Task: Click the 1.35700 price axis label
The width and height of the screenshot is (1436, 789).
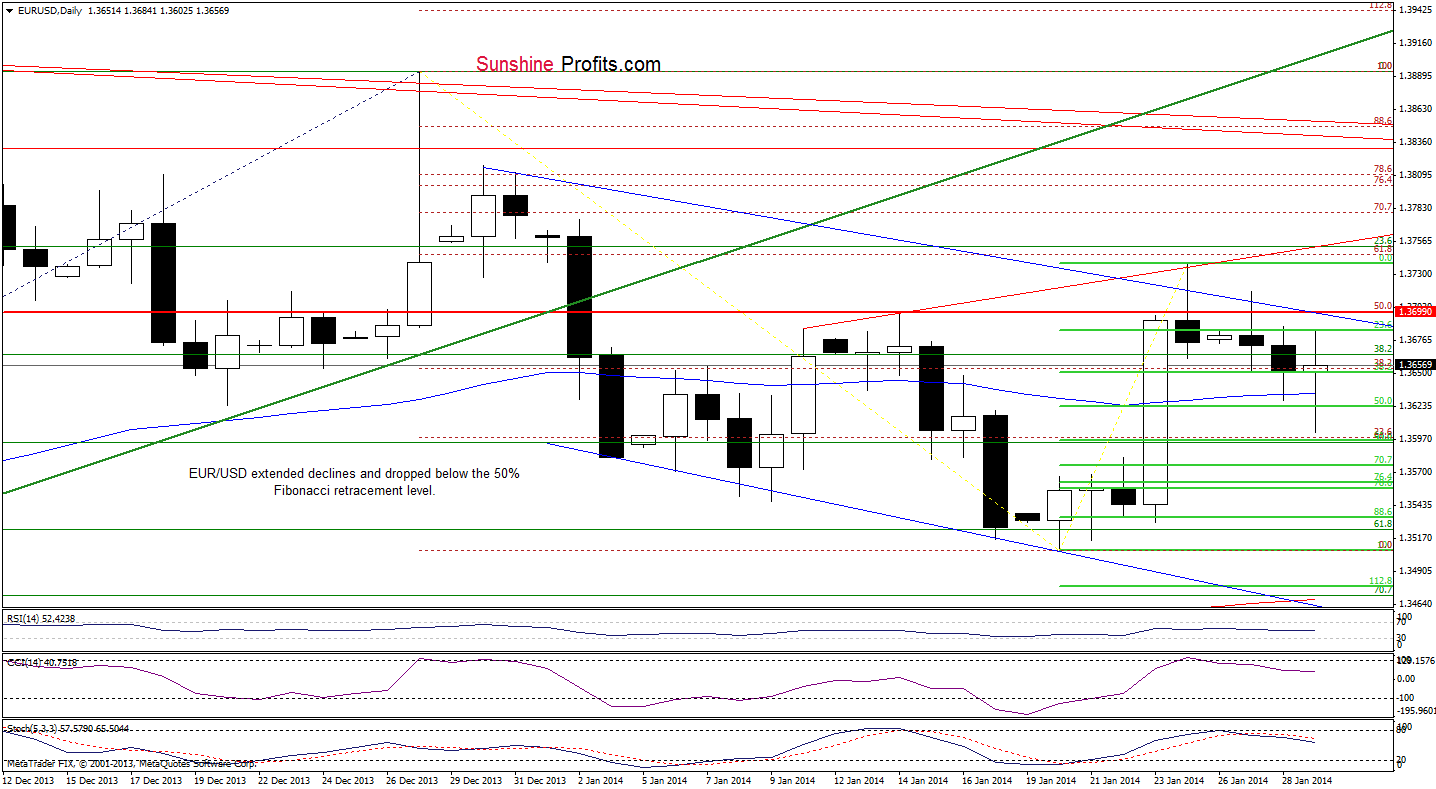Action: click(1416, 472)
